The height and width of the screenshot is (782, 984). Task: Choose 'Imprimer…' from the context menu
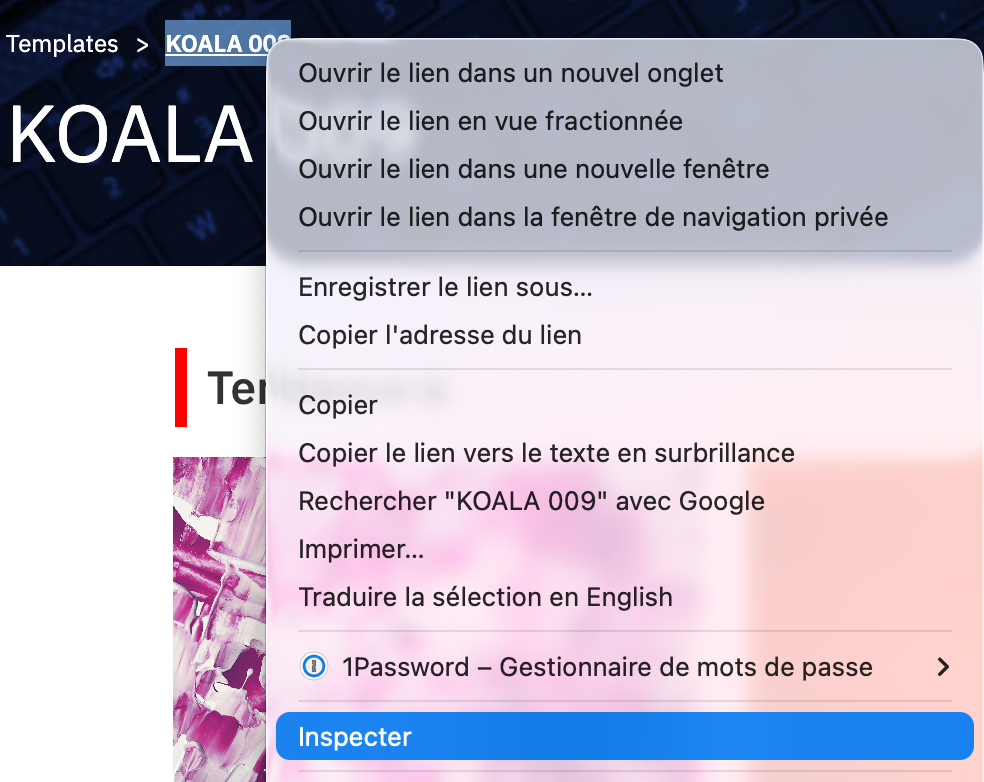tap(361, 549)
